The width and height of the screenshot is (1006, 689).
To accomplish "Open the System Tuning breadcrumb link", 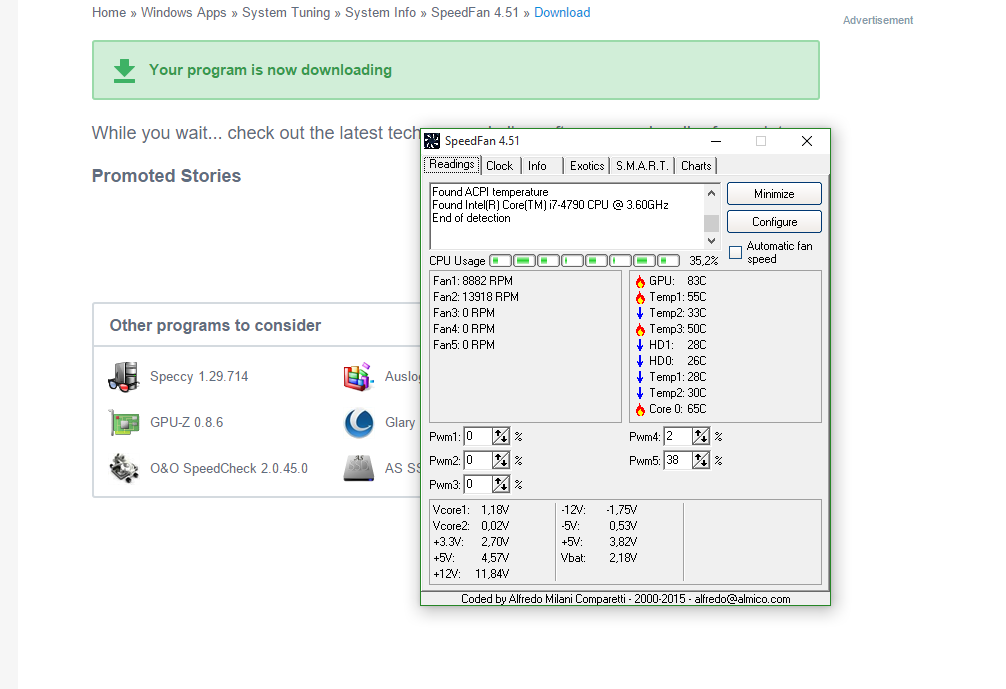I will pos(286,13).
